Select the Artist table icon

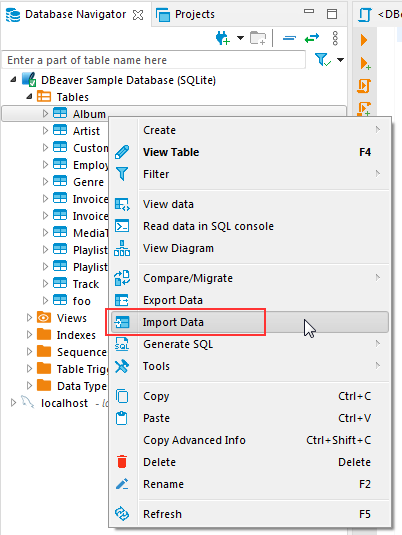[60, 130]
